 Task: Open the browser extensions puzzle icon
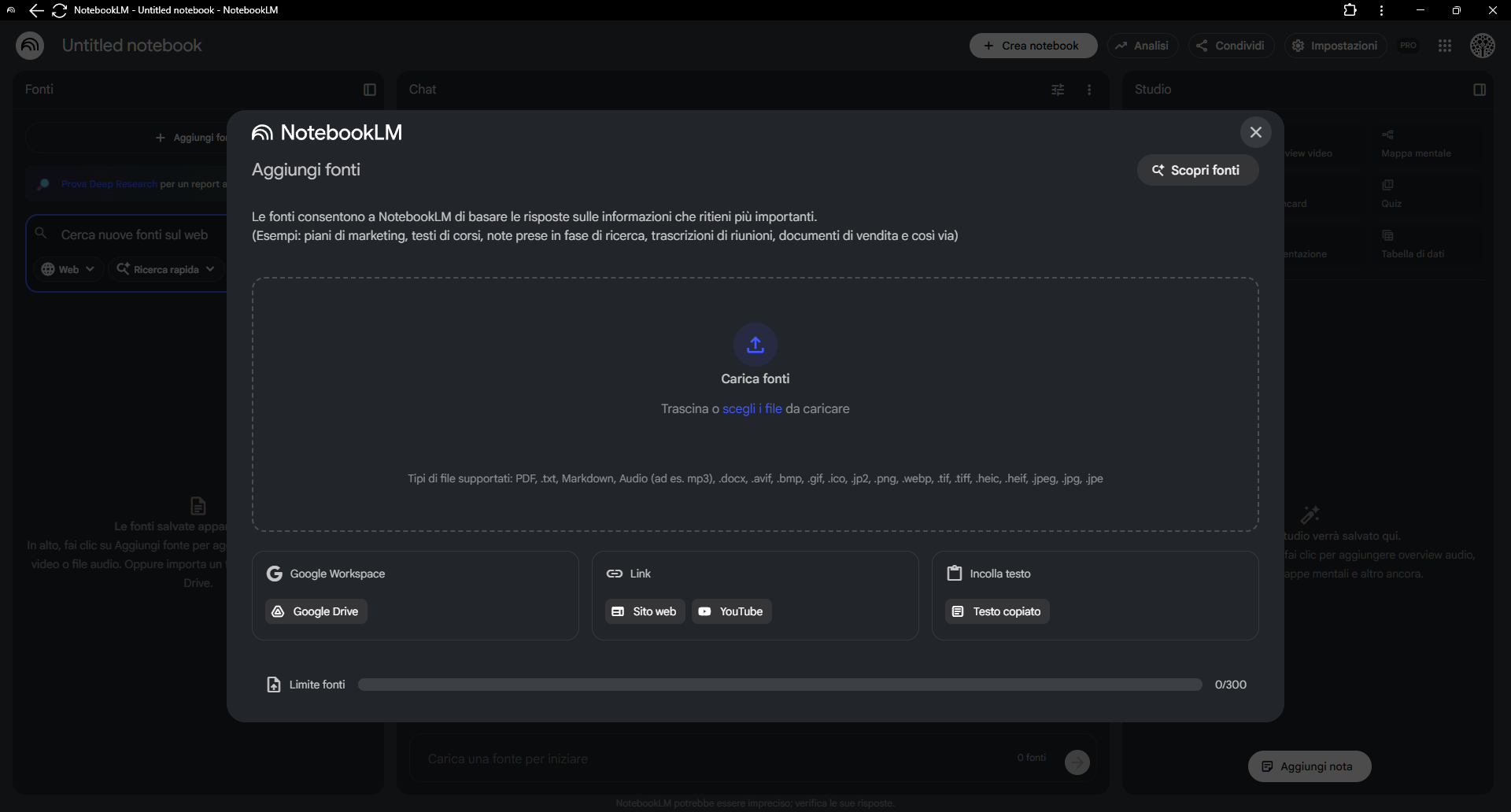[x=1350, y=10]
